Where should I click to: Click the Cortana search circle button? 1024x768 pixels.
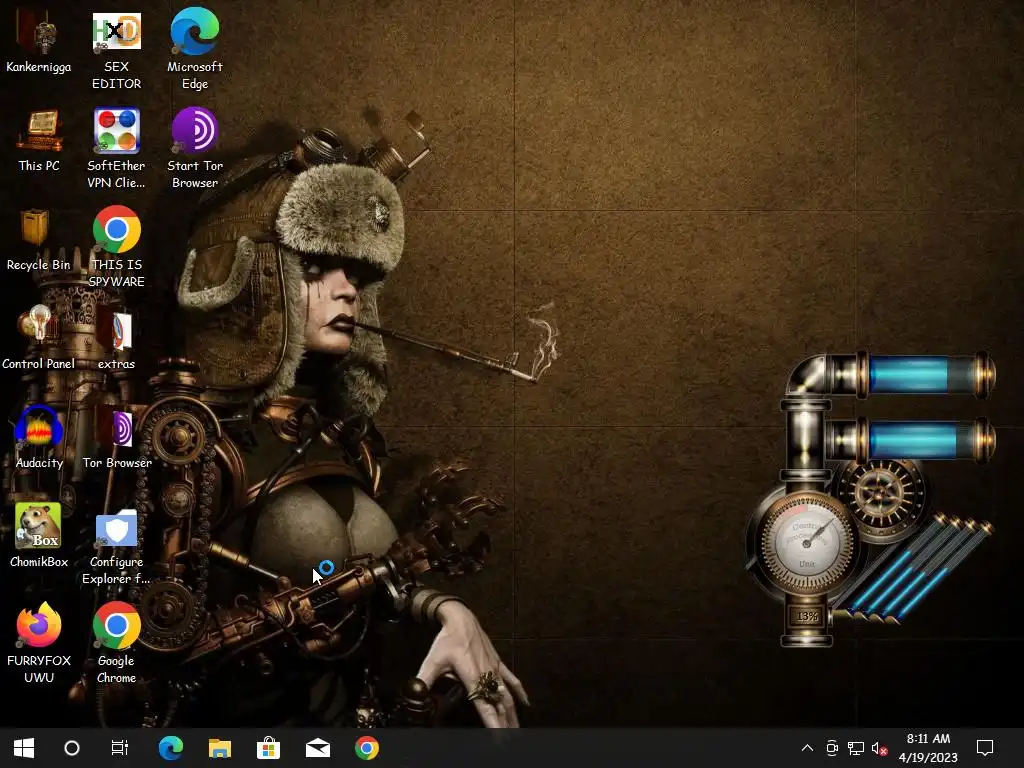(x=72, y=748)
